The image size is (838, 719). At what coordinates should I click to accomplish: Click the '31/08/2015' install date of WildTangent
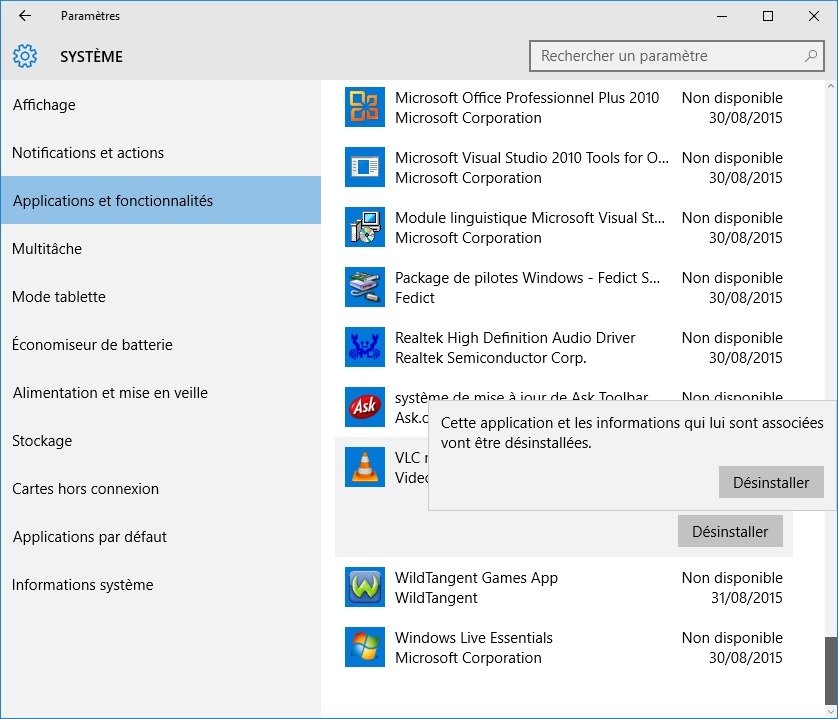point(746,598)
